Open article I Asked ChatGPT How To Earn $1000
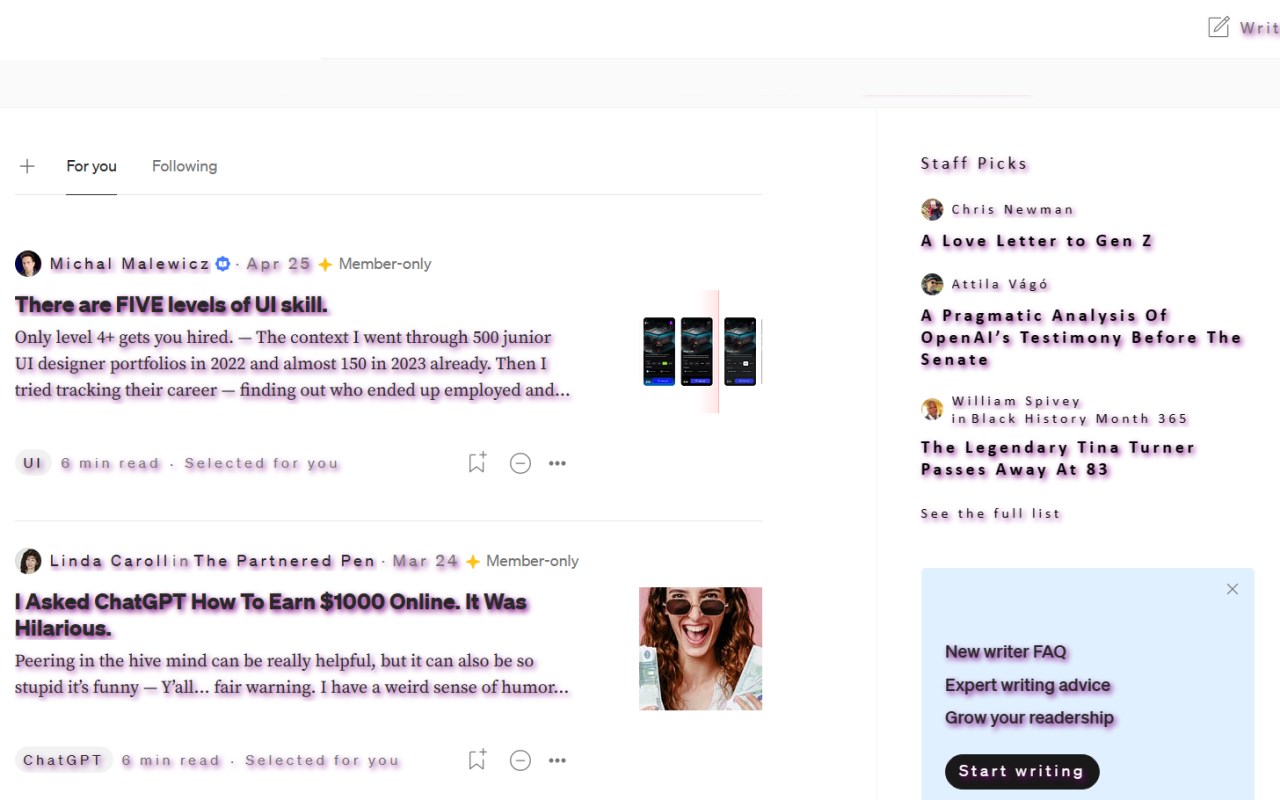 coord(271,615)
